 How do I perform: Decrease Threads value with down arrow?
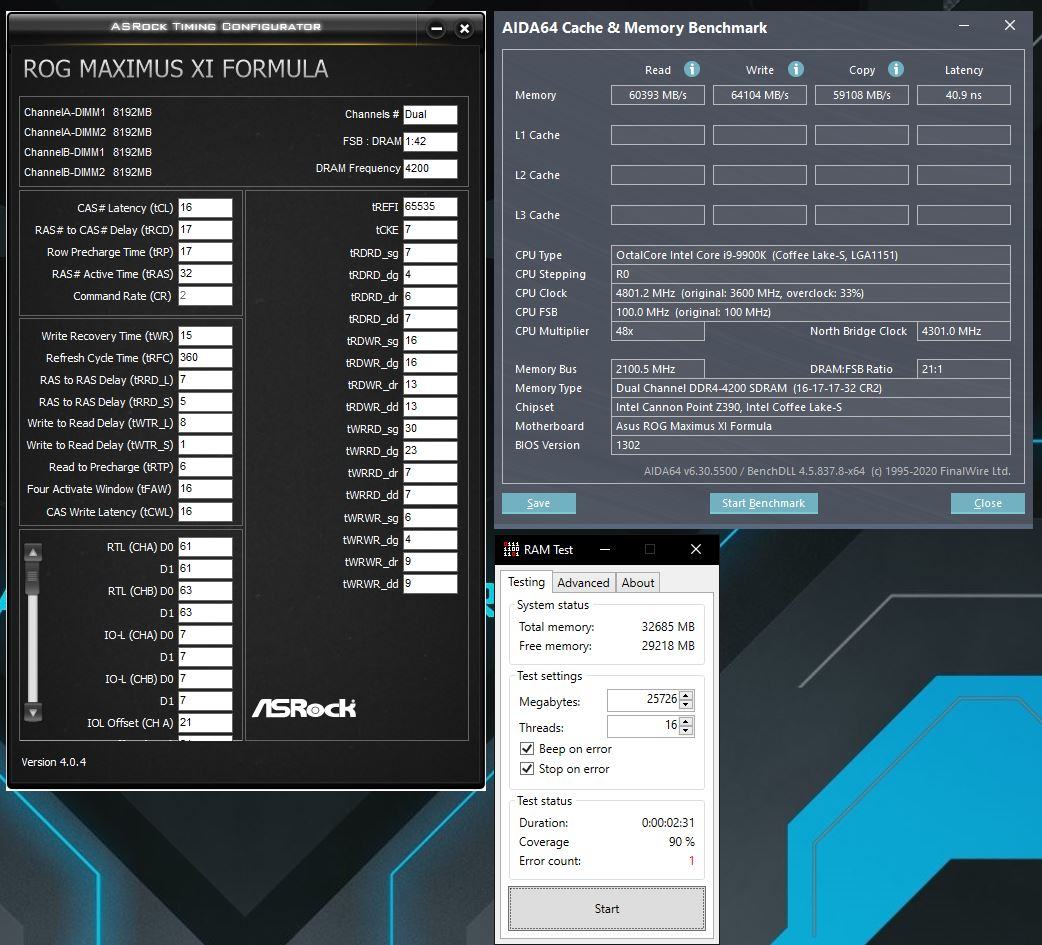[x=686, y=730]
